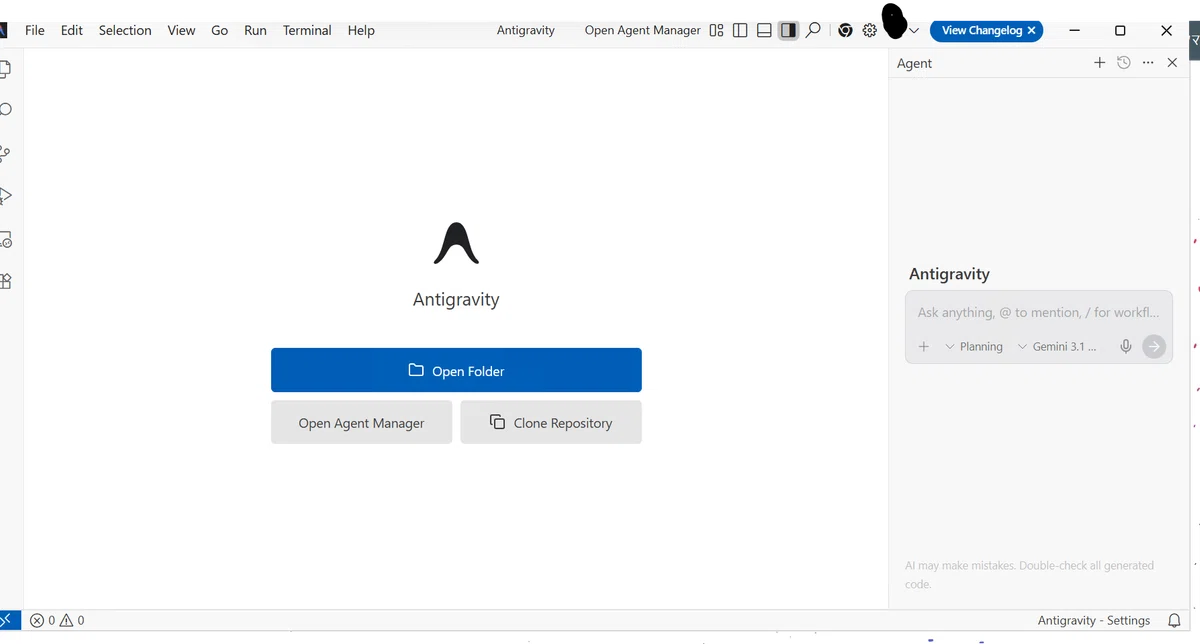Add context with plus icon in chat box

pyautogui.click(x=924, y=346)
